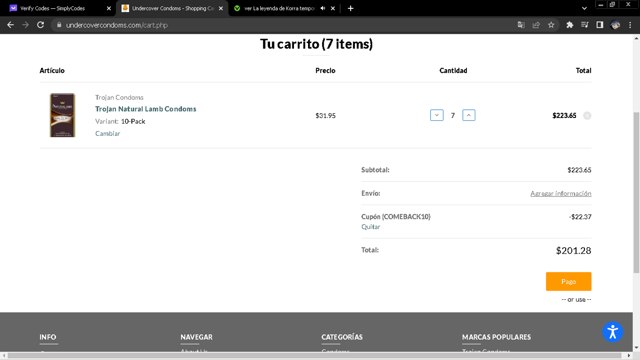Click the Trojan Natural Lamb product image

(x=62, y=115)
